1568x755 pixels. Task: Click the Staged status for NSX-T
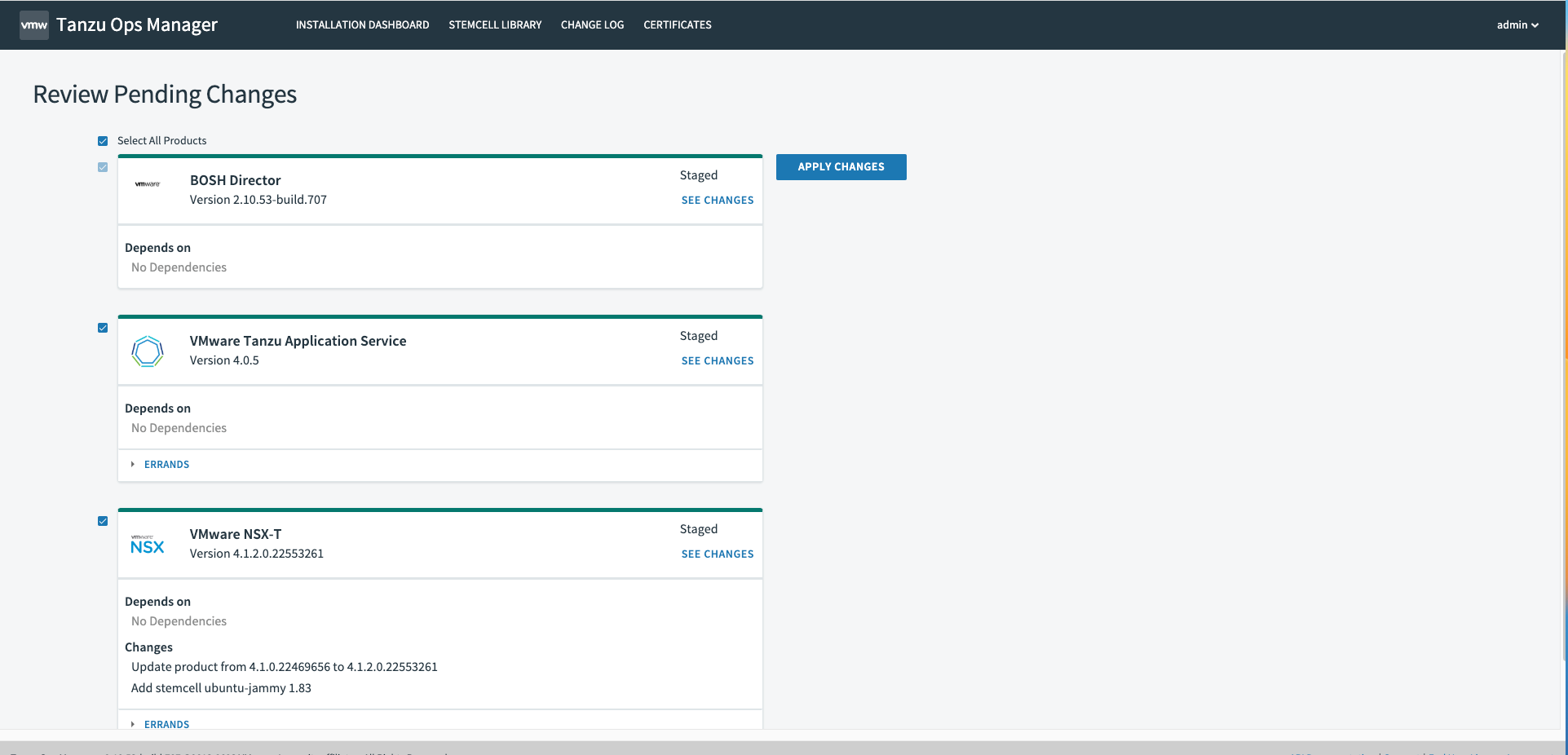(x=699, y=529)
